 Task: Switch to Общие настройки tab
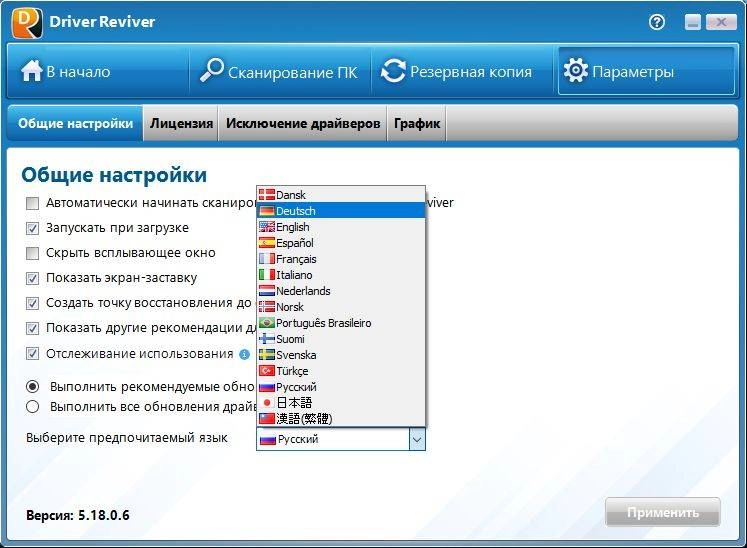[75, 123]
